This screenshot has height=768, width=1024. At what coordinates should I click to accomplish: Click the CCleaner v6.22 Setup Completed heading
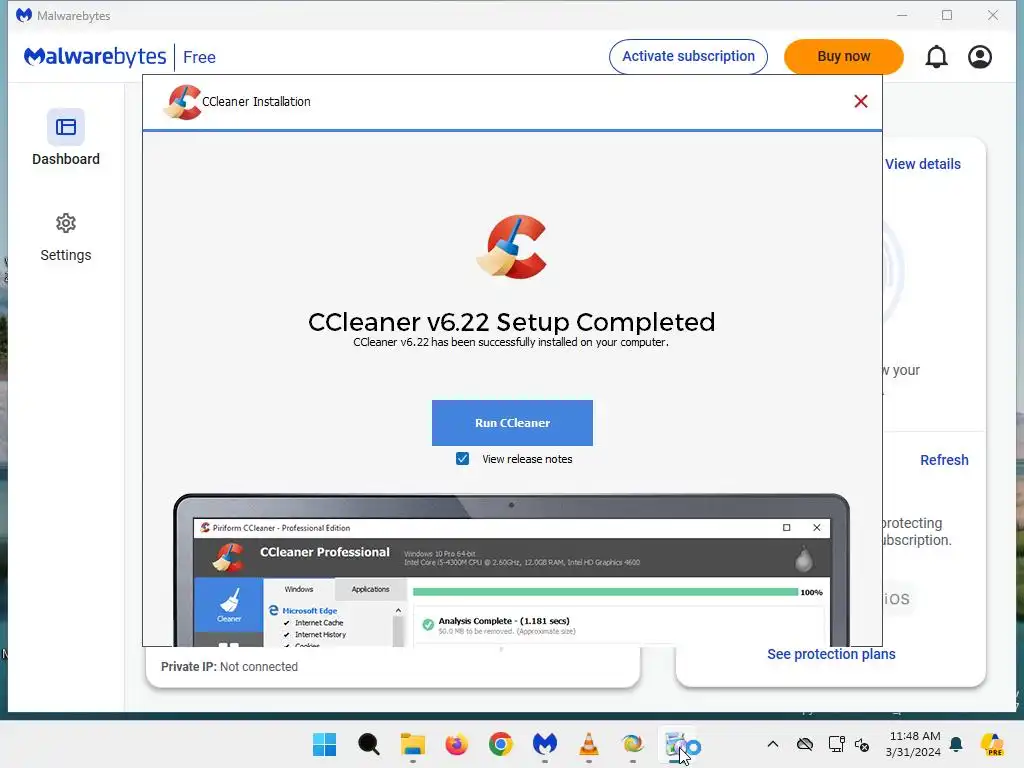point(511,321)
